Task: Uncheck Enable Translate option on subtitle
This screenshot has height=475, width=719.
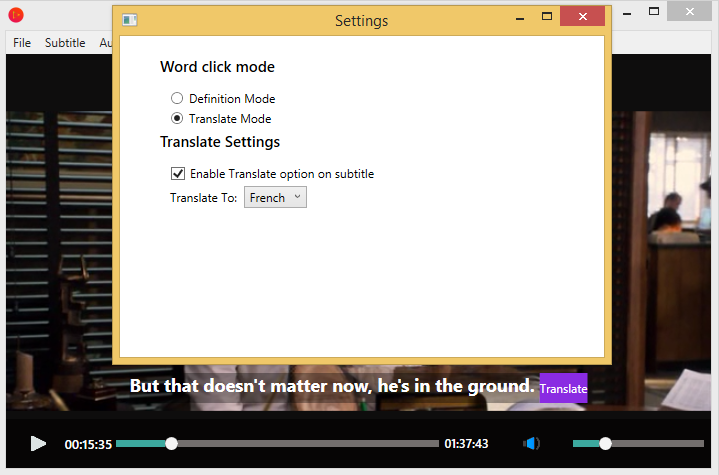Action: (x=178, y=174)
